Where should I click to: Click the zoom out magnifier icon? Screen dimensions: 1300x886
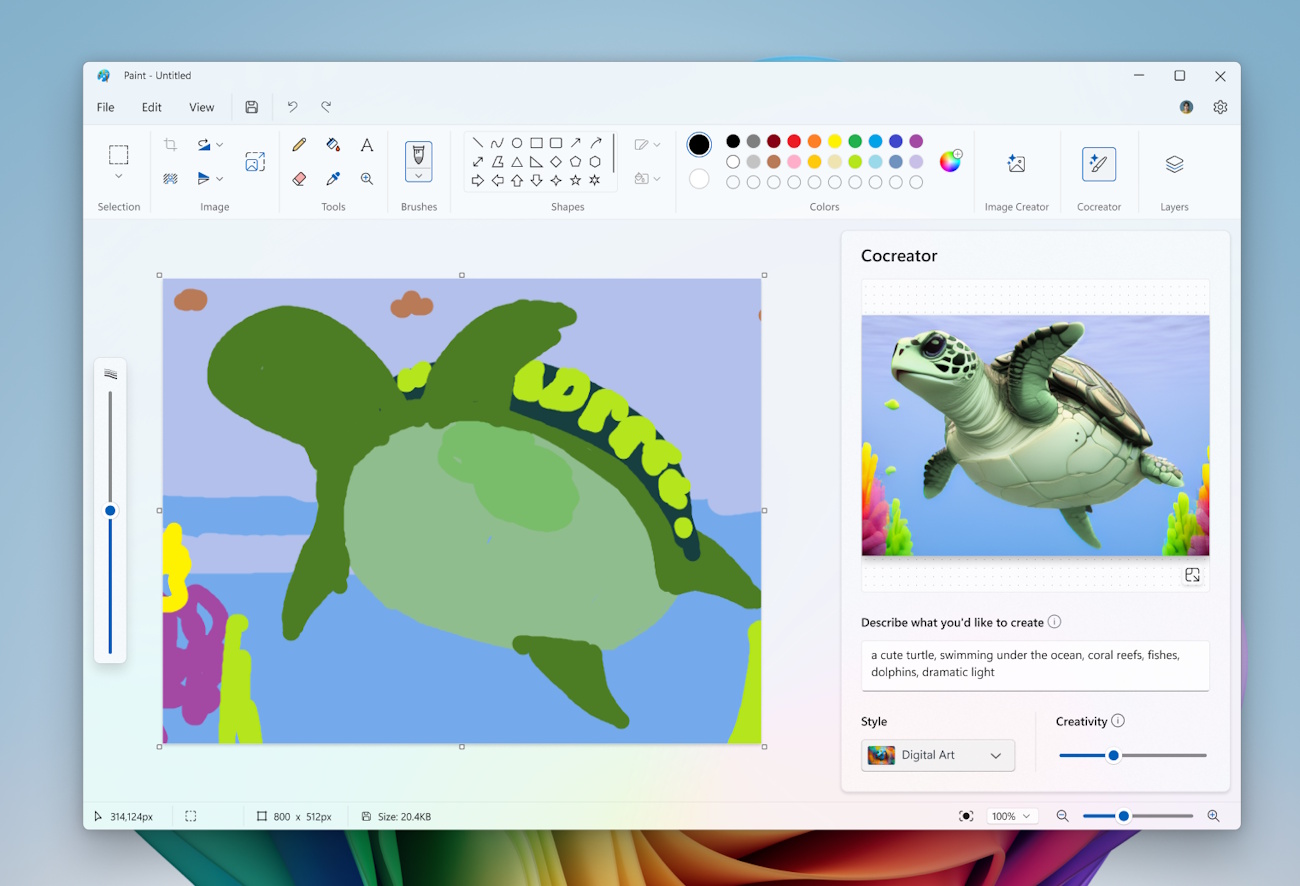[1062, 816]
